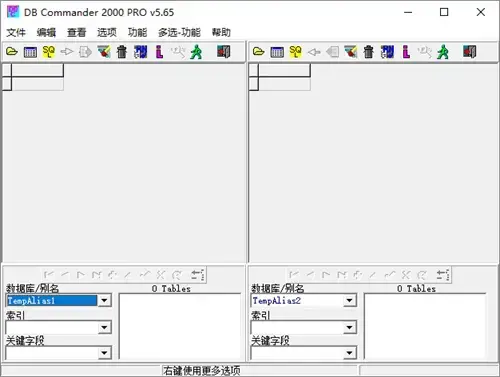Open the 查看 menu
This screenshot has height=377, width=500.
click(x=77, y=32)
